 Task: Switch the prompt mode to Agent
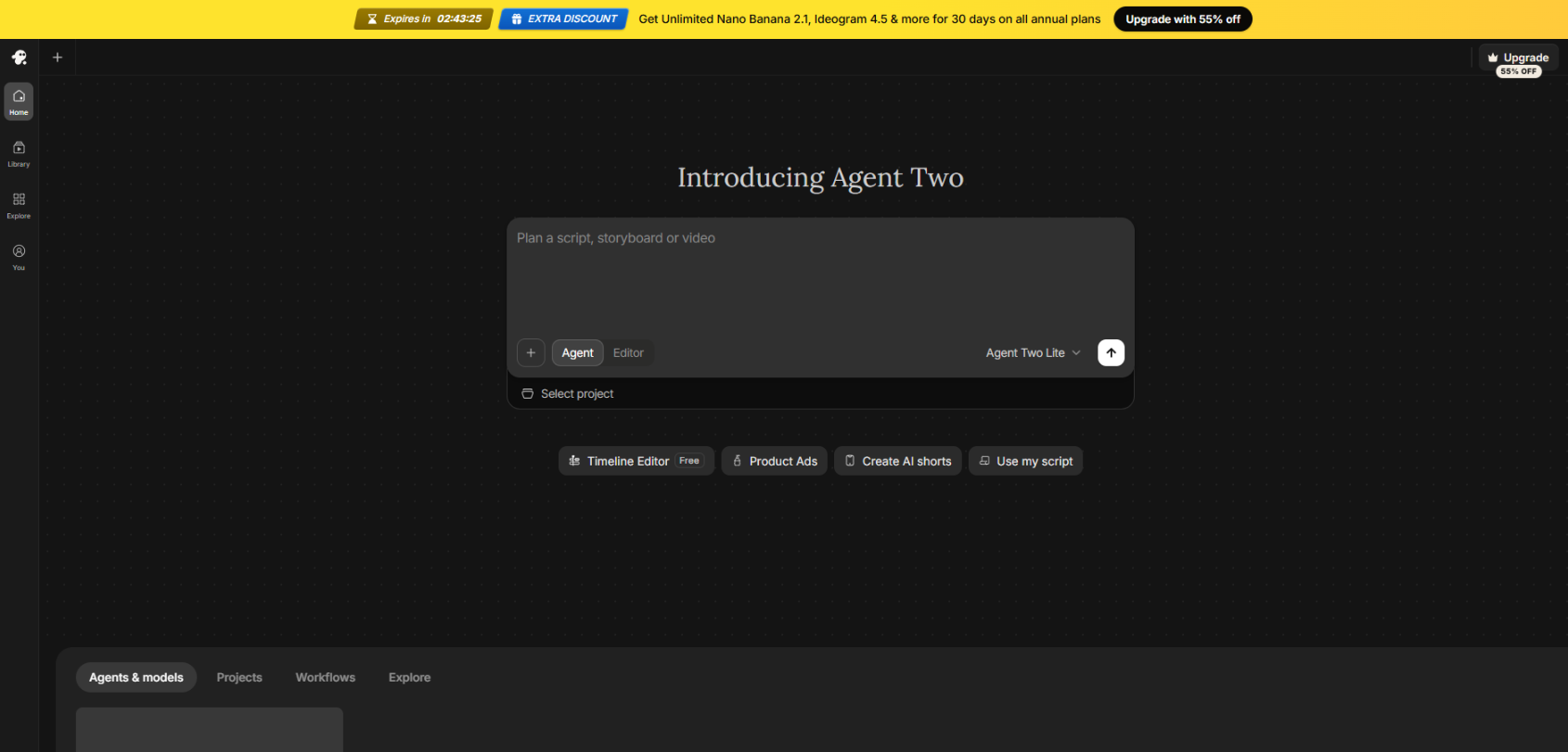(577, 353)
